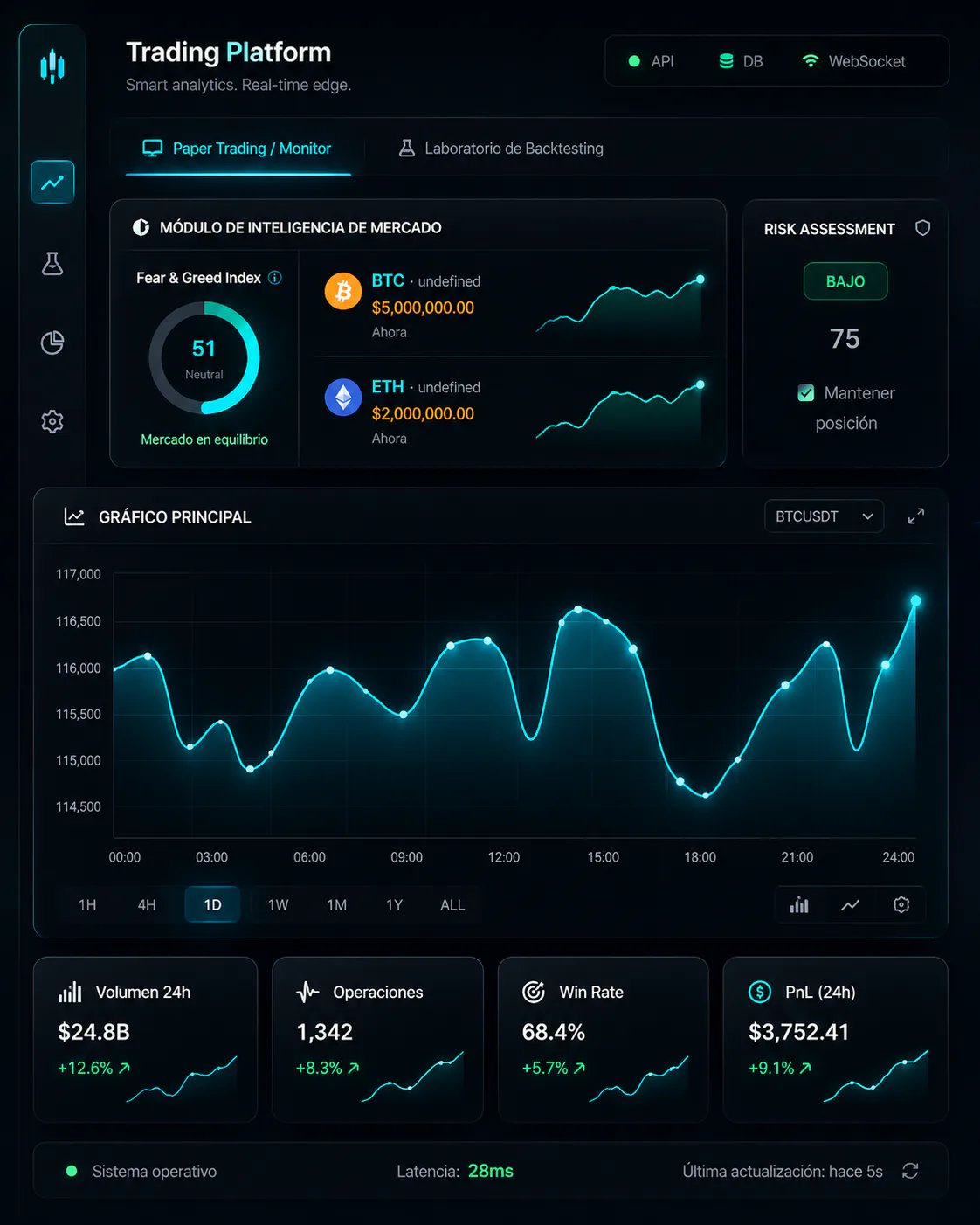
Task: Click the Operaciones pulse icon
Action: click(x=307, y=992)
